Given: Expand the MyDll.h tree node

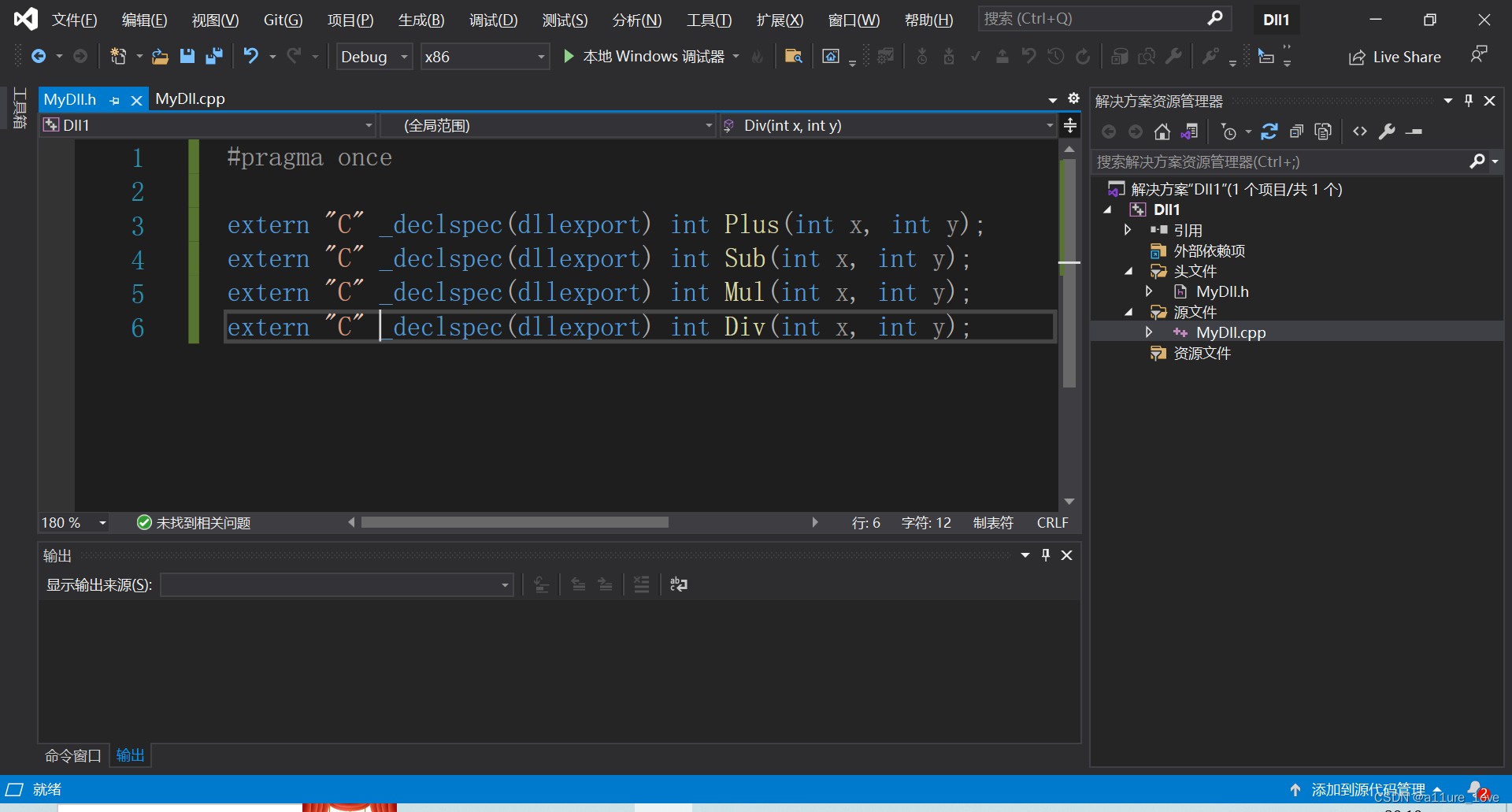Looking at the screenshot, I should coord(1149,291).
